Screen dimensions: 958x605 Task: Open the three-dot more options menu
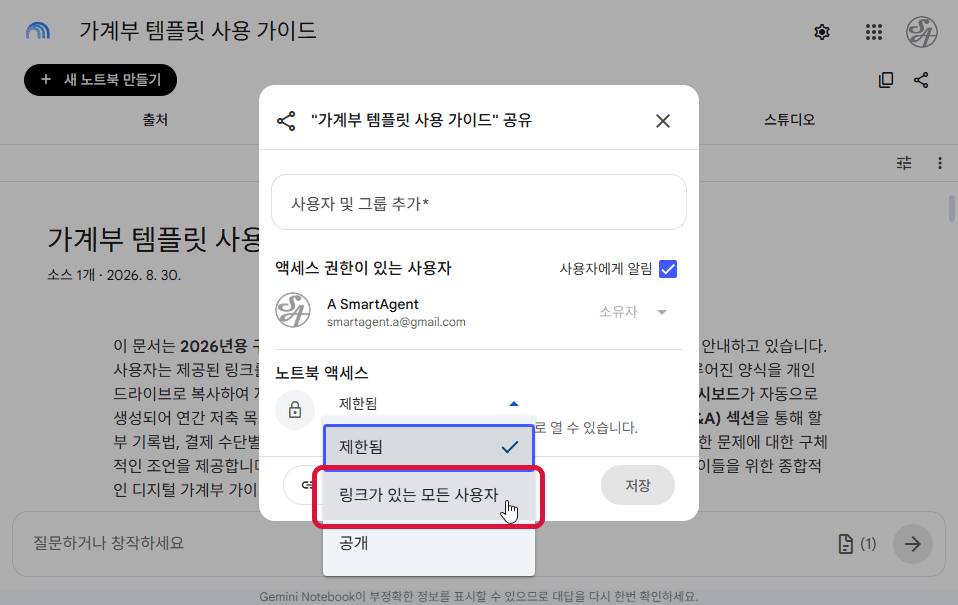click(940, 163)
